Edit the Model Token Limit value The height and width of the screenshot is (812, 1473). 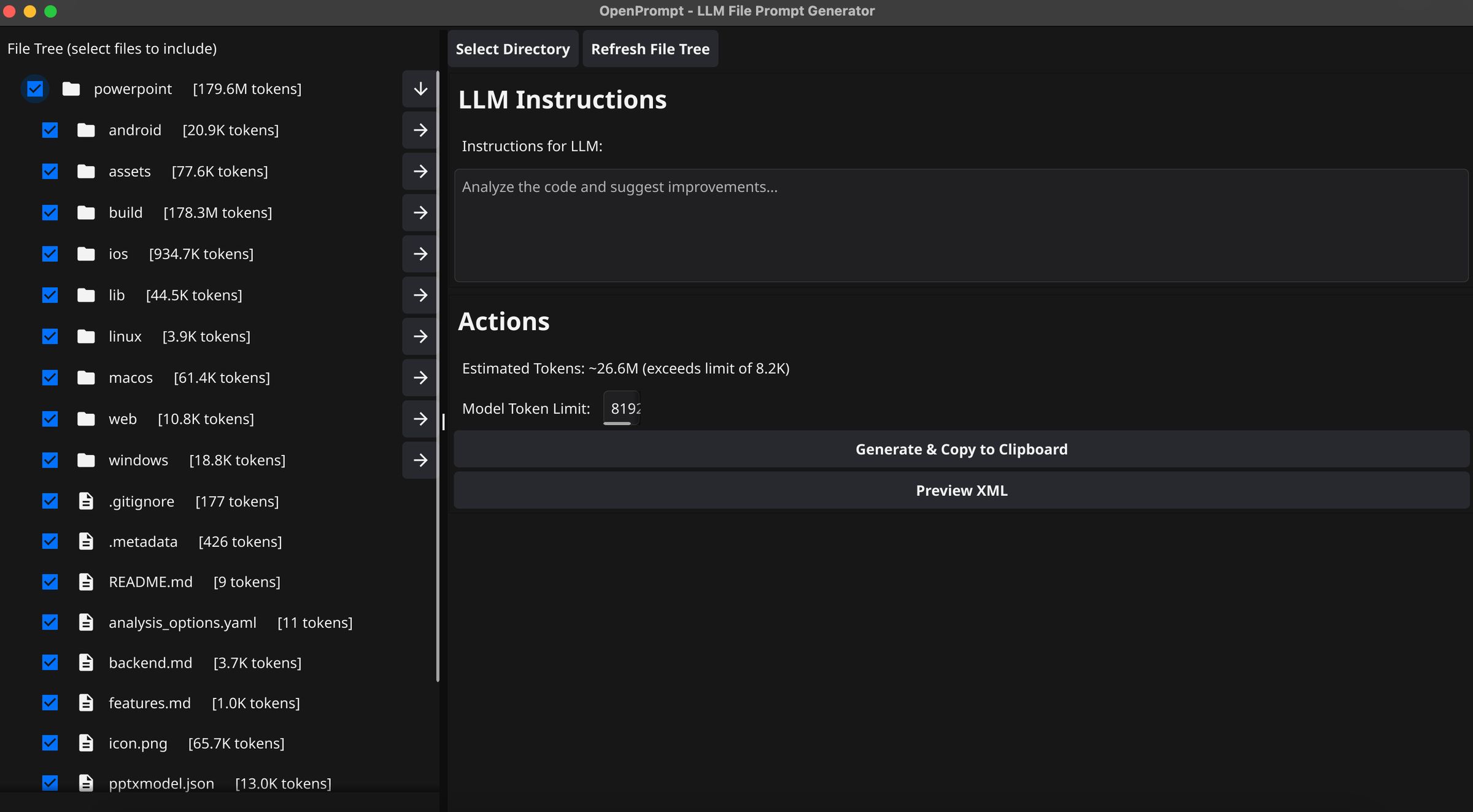coord(621,408)
